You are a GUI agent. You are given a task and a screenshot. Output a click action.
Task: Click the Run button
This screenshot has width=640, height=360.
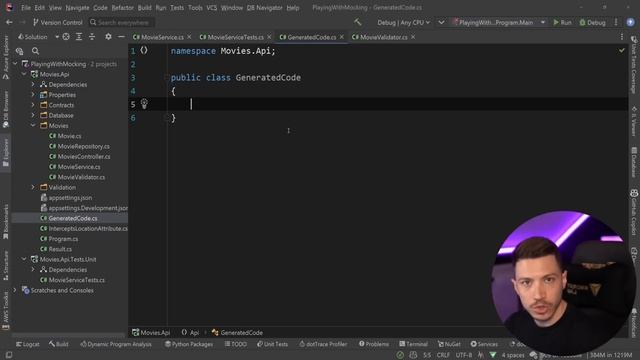coord(562,22)
